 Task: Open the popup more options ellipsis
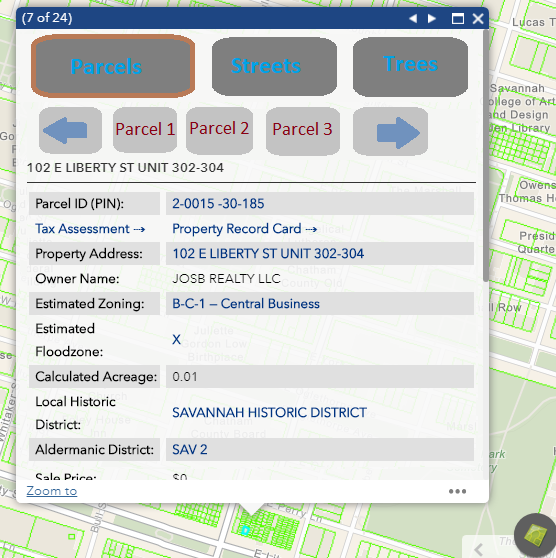coord(457,491)
